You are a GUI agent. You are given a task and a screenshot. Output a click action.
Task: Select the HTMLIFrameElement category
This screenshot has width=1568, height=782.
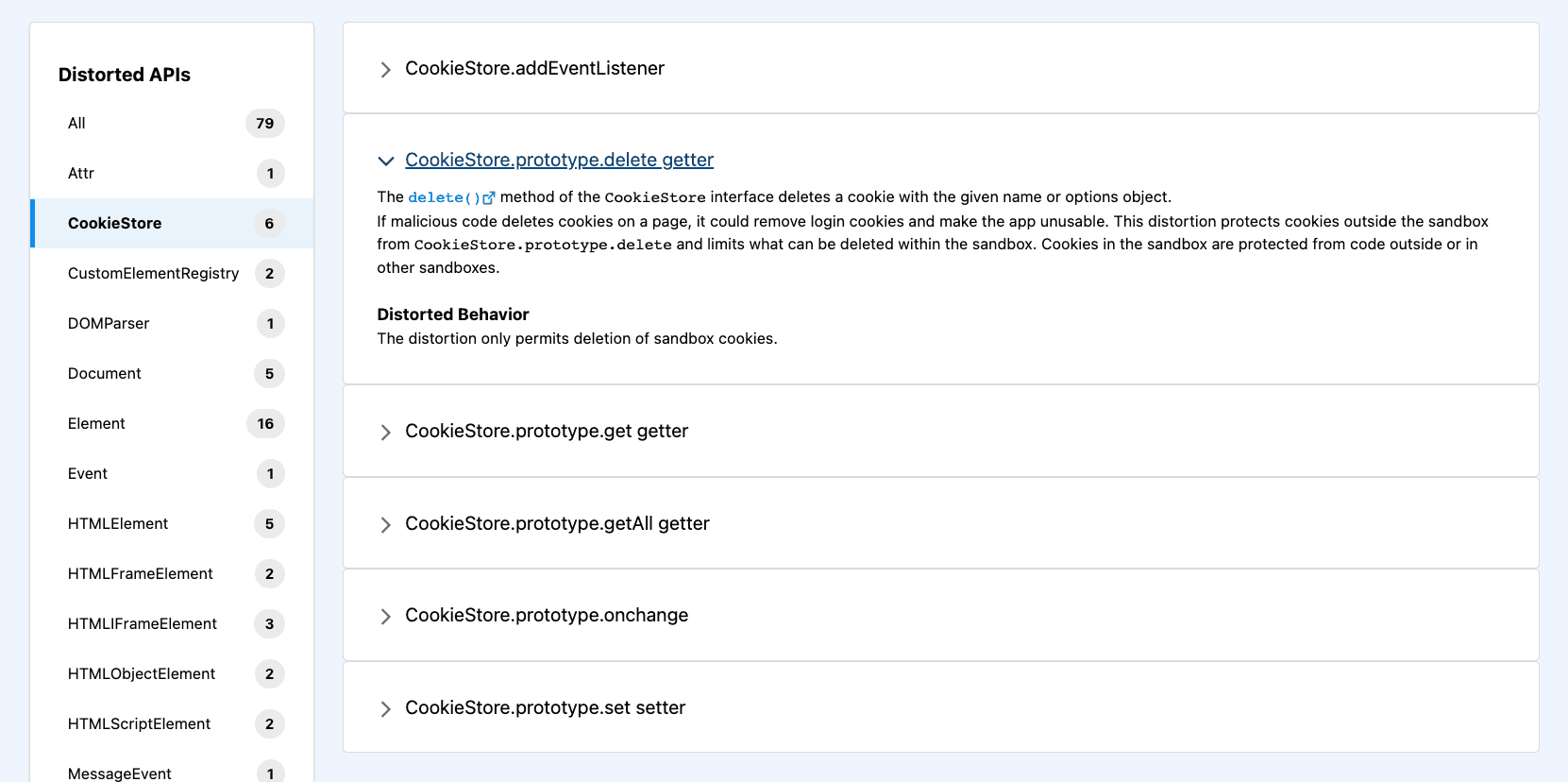pyautogui.click(x=173, y=624)
